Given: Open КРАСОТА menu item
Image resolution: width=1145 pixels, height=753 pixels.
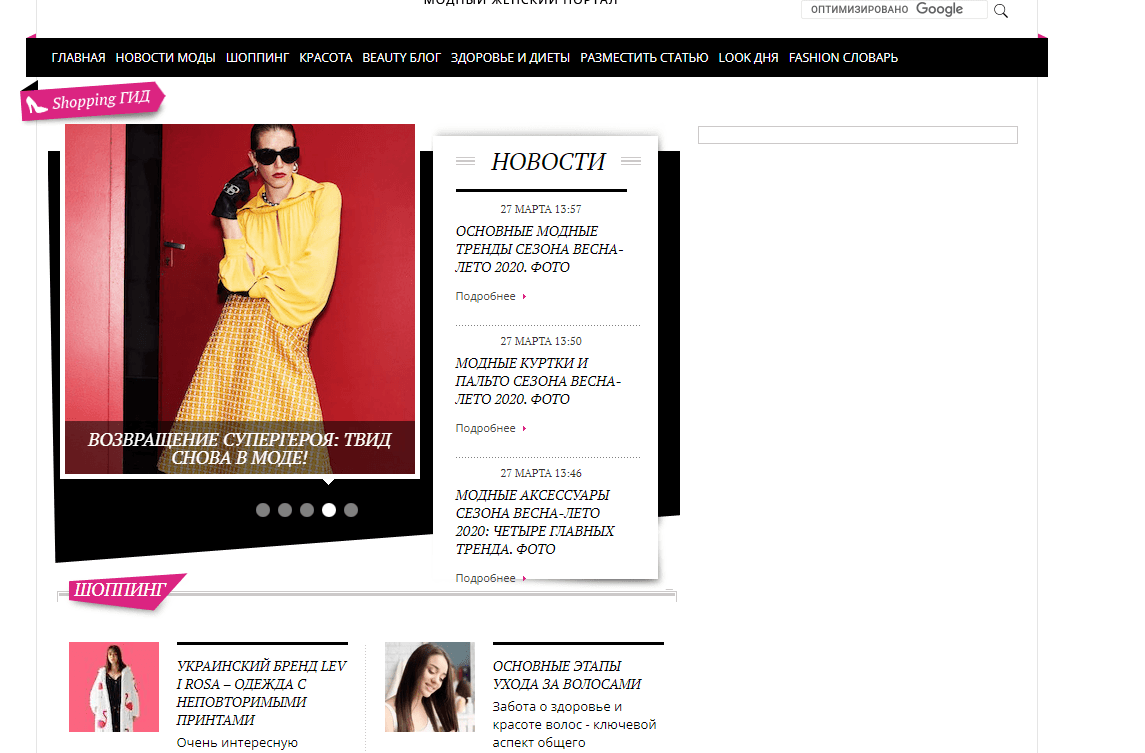Looking at the screenshot, I should pyautogui.click(x=326, y=58).
